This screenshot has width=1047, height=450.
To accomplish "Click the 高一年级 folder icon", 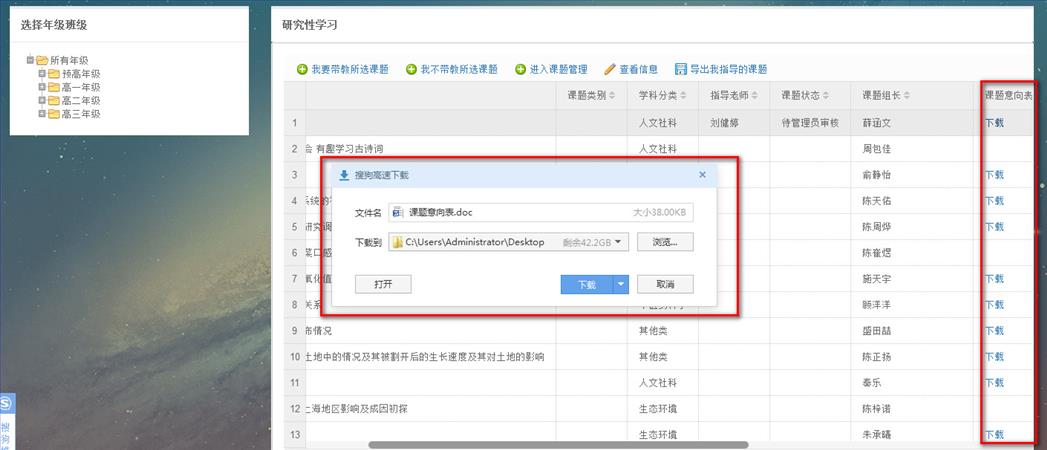I will pos(54,87).
